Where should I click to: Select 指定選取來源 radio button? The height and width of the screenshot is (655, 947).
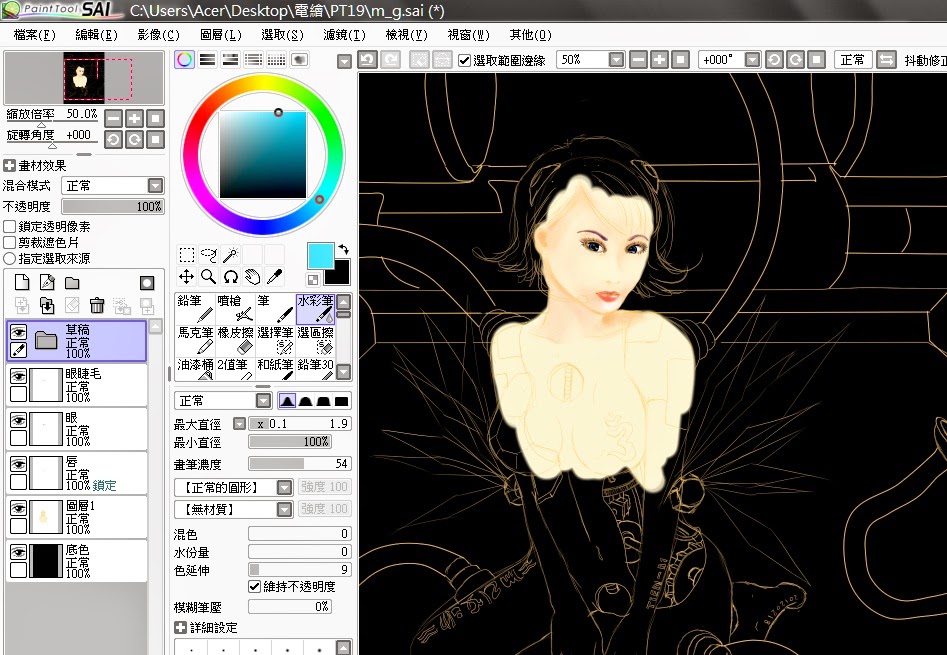(9, 258)
